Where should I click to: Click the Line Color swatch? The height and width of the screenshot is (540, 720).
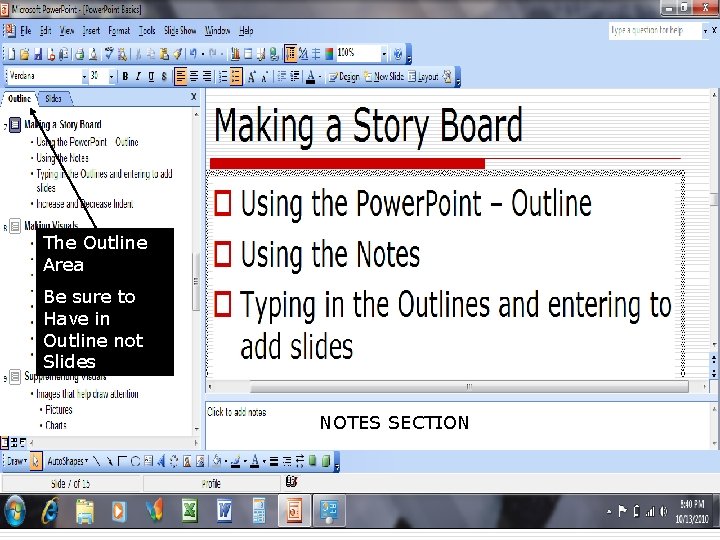(236, 461)
